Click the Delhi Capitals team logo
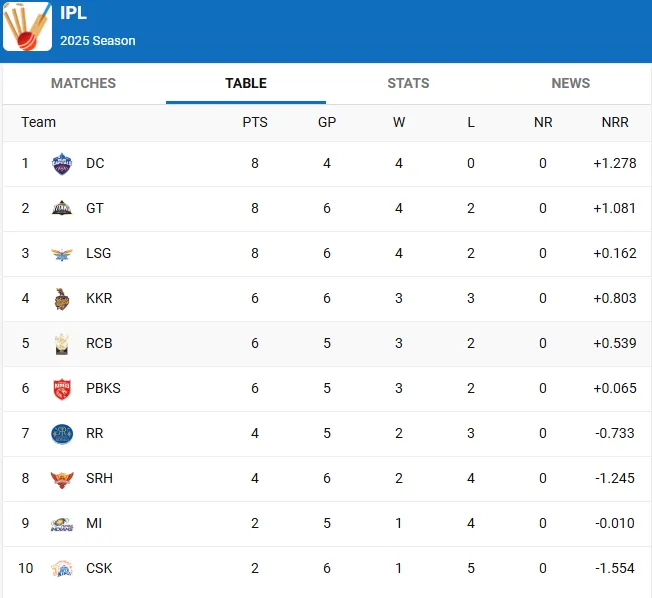Viewport: 652px width, 598px height. click(62, 163)
